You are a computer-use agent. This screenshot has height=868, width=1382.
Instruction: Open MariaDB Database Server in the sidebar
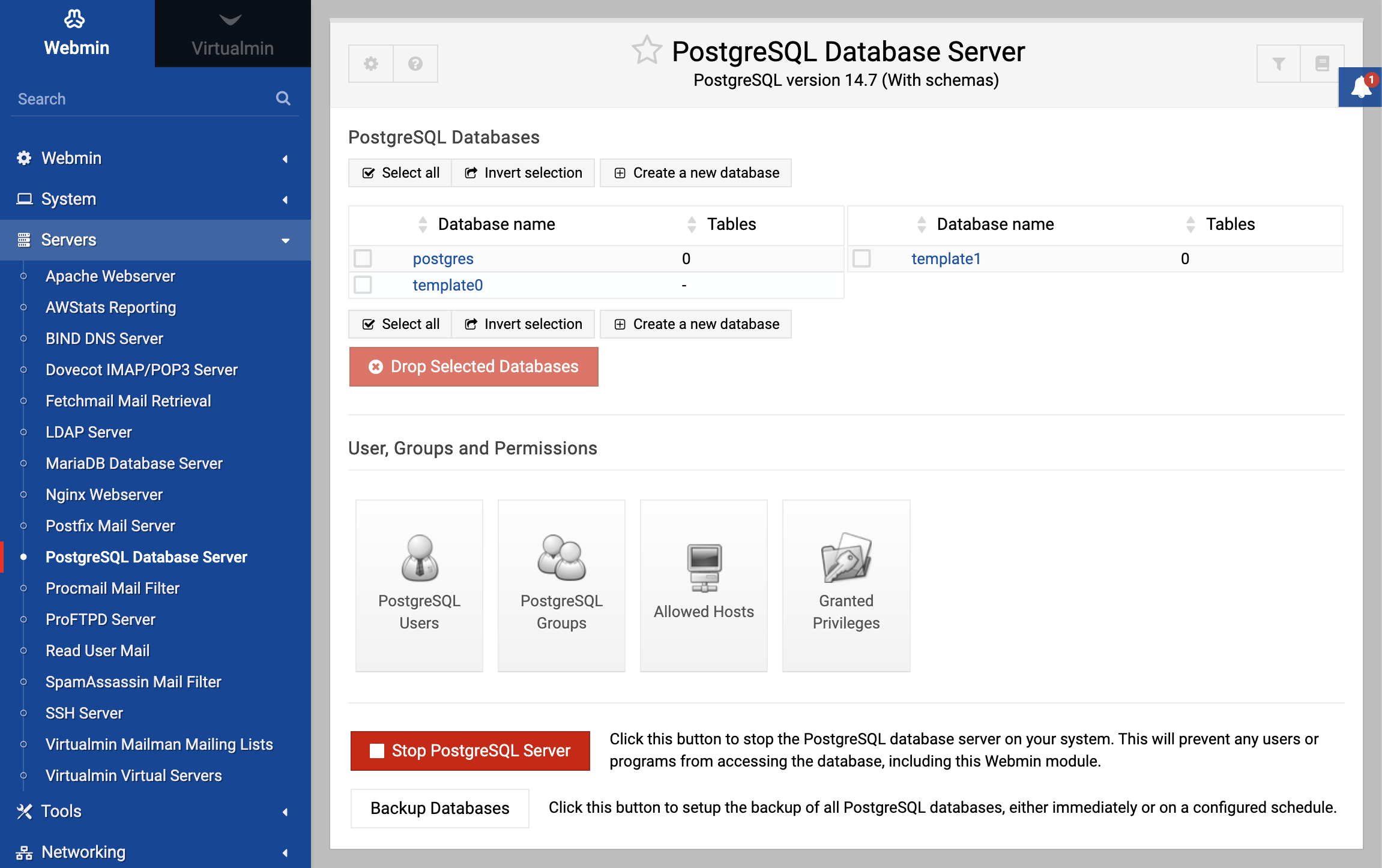pos(134,463)
